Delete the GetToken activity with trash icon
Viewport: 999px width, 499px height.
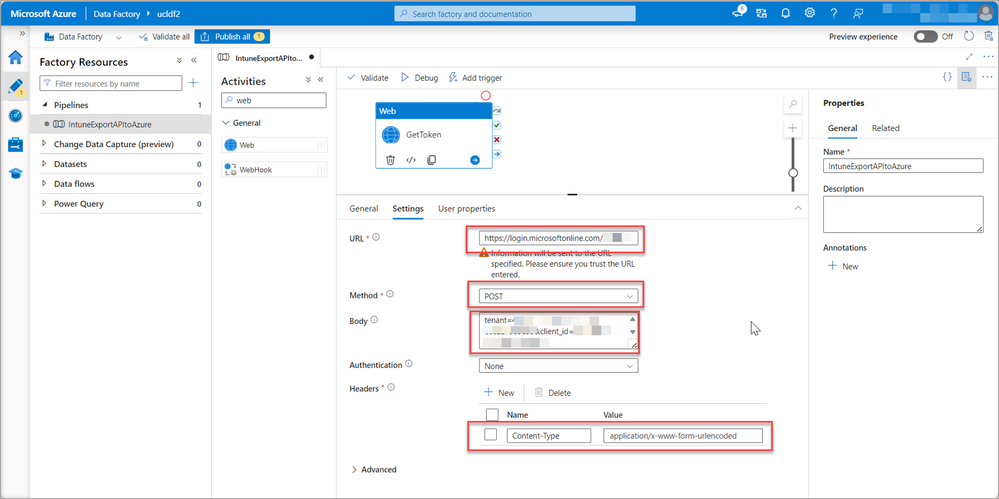[391, 160]
